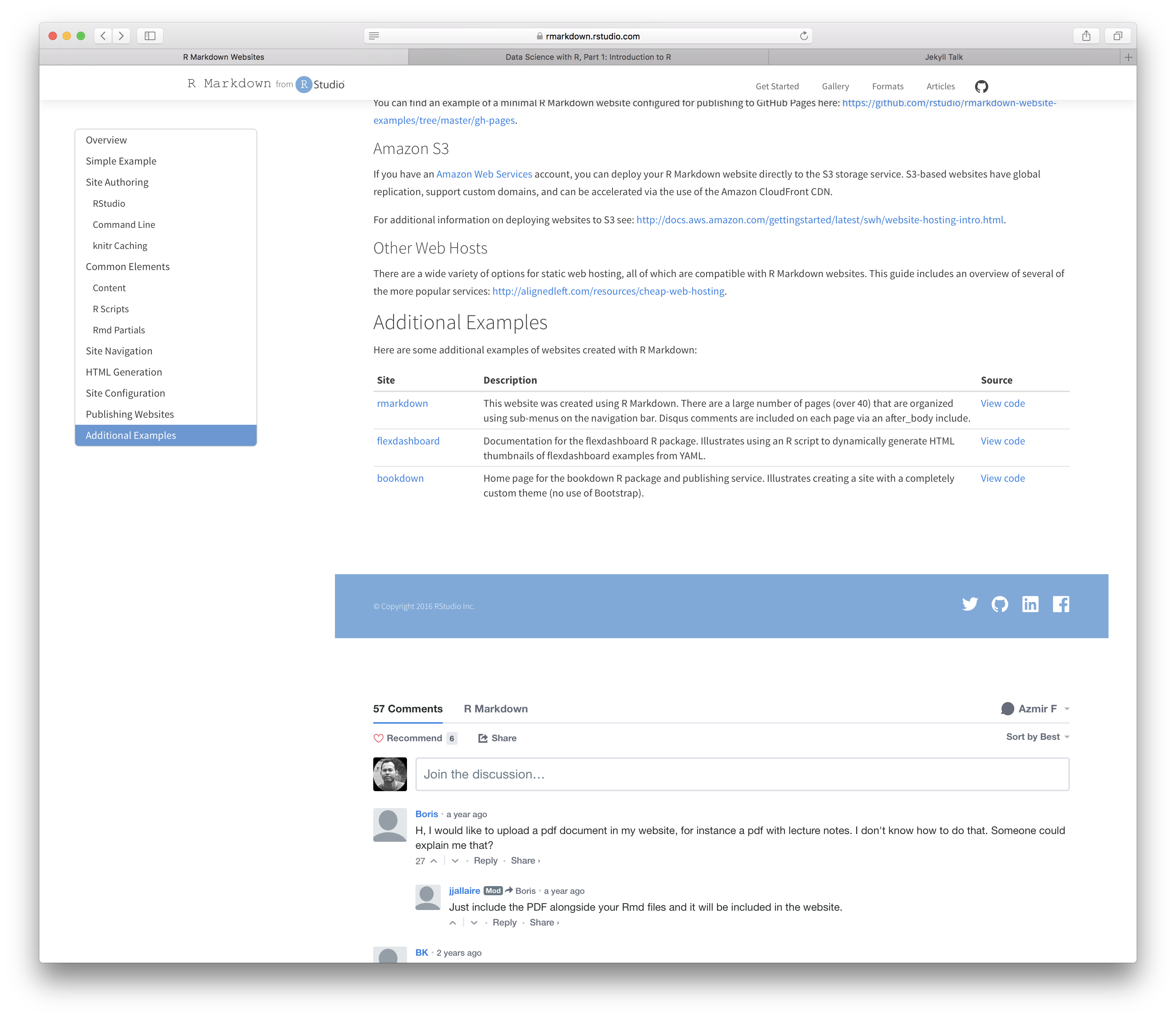The height and width of the screenshot is (1019, 1176).
Task: Open jjallaire's profile name link
Action: click(464, 891)
